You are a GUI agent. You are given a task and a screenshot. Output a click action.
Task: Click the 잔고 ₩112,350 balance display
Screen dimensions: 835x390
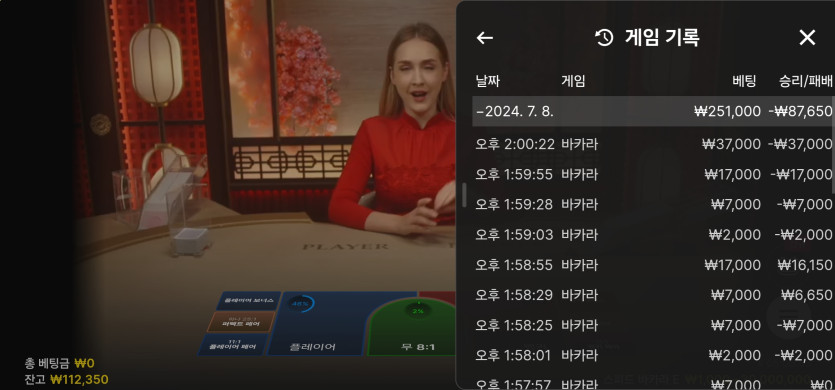point(66,379)
